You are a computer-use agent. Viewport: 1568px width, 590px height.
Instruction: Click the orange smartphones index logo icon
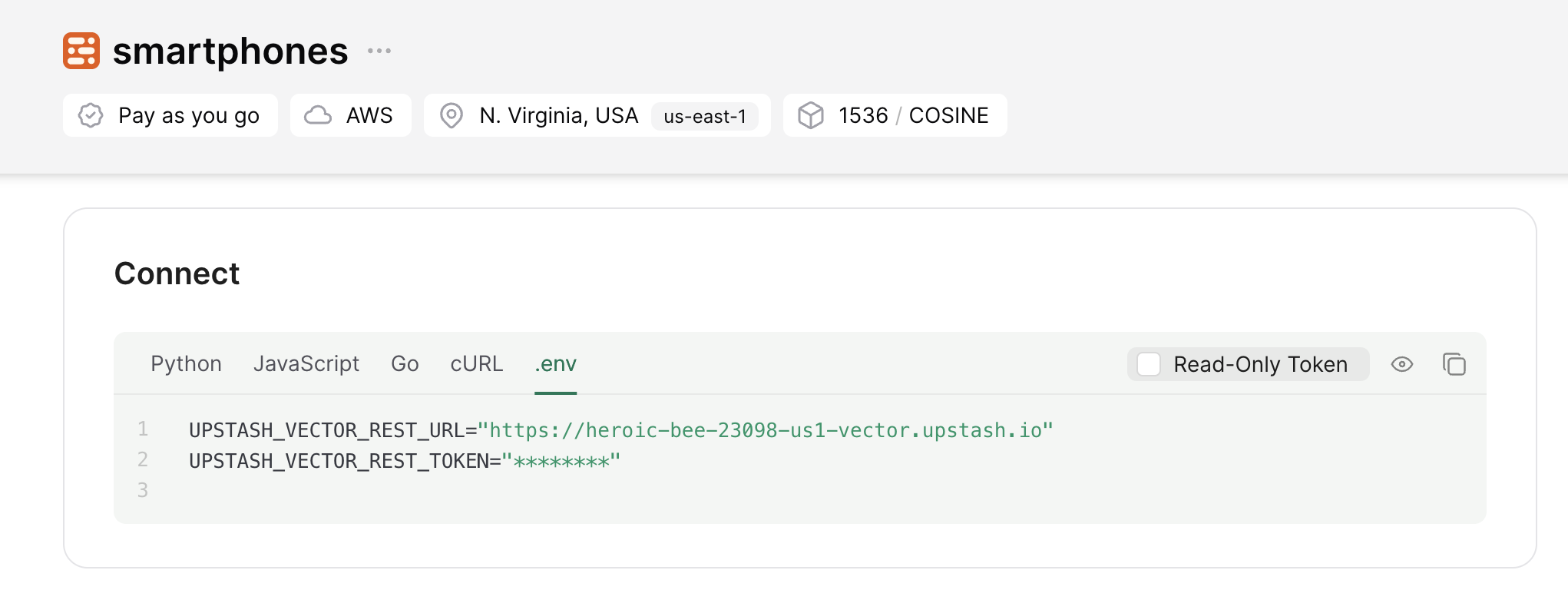pyautogui.click(x=81, y=51)
